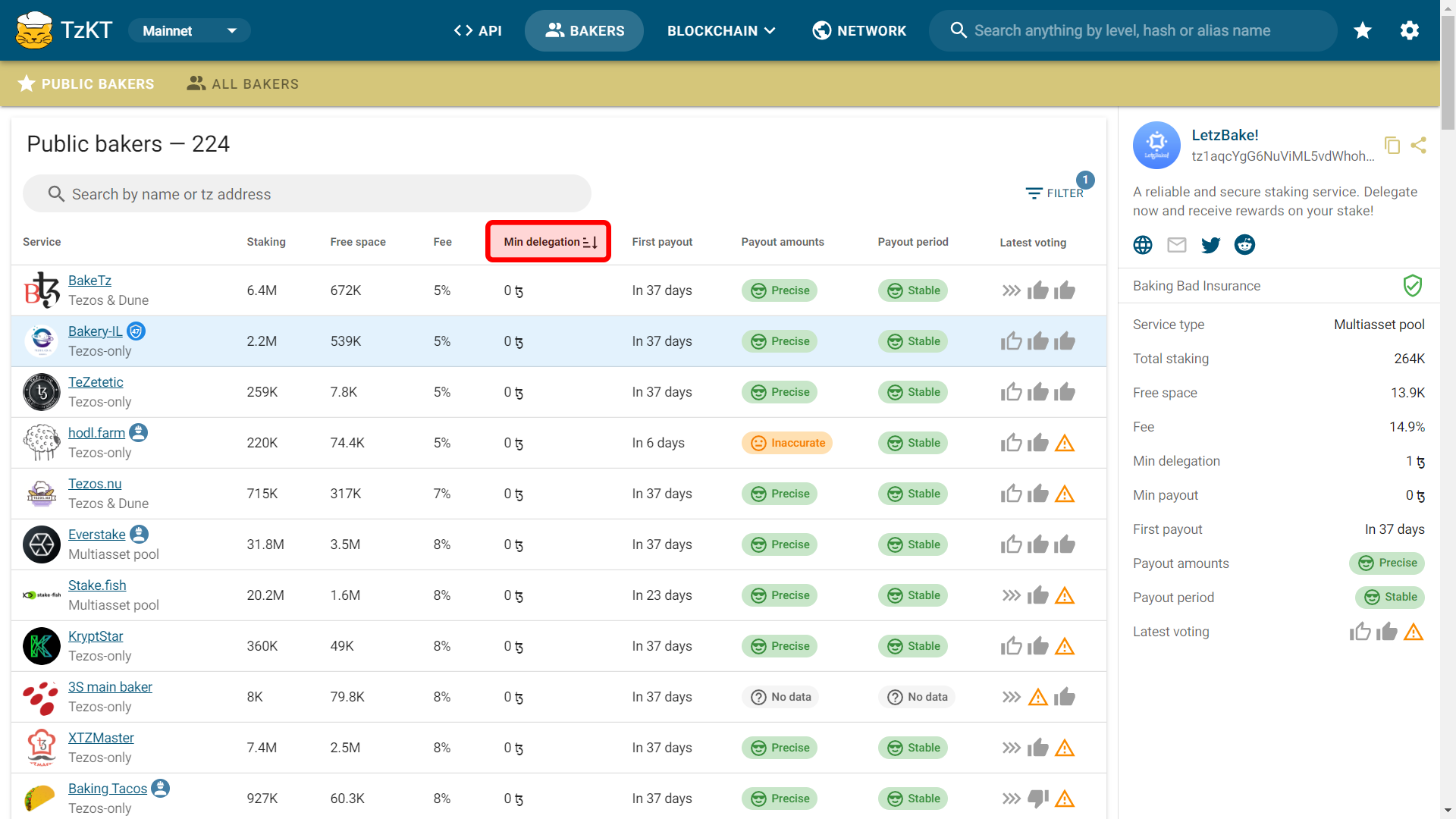Click the warning triangle in hodl.farm voting
The height and width of the screenshot is (819, 1456).
1065,443
